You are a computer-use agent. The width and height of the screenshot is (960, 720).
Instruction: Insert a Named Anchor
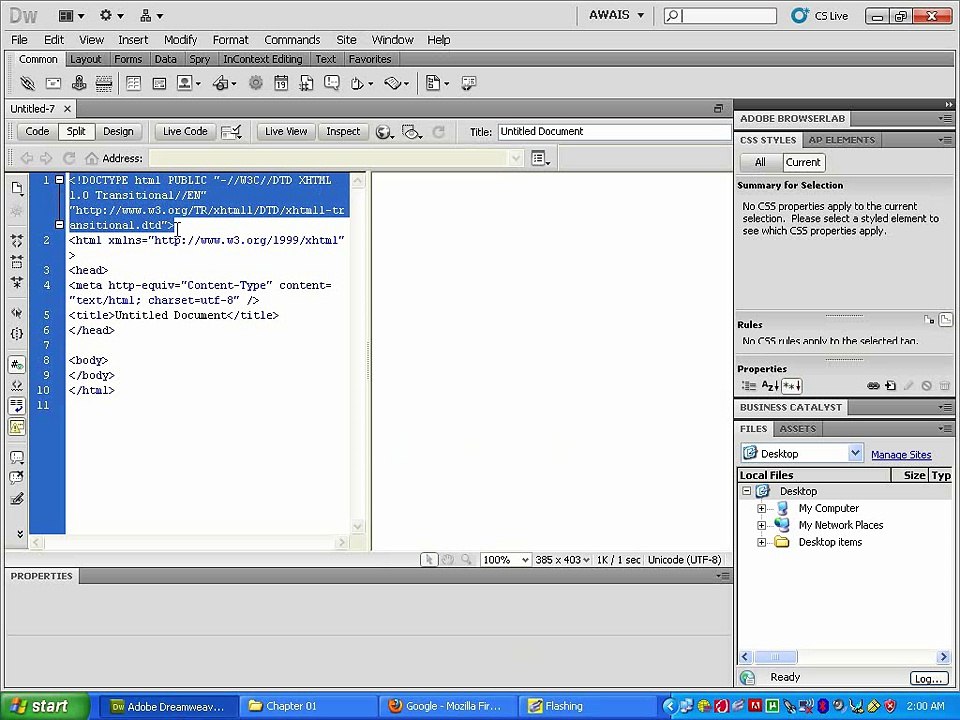tap(78, 83)
